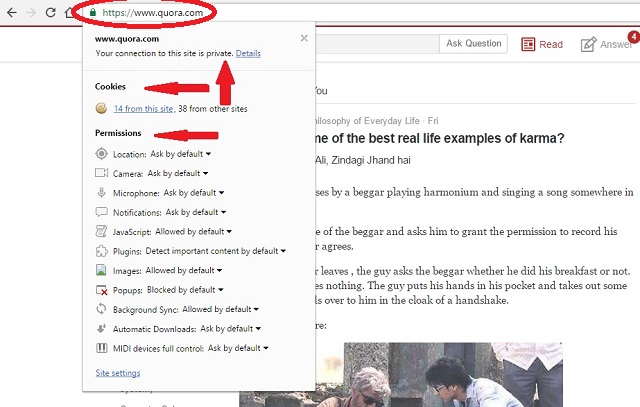
Task: Change the Automatic Downloads permission
Action: (230, 328)
